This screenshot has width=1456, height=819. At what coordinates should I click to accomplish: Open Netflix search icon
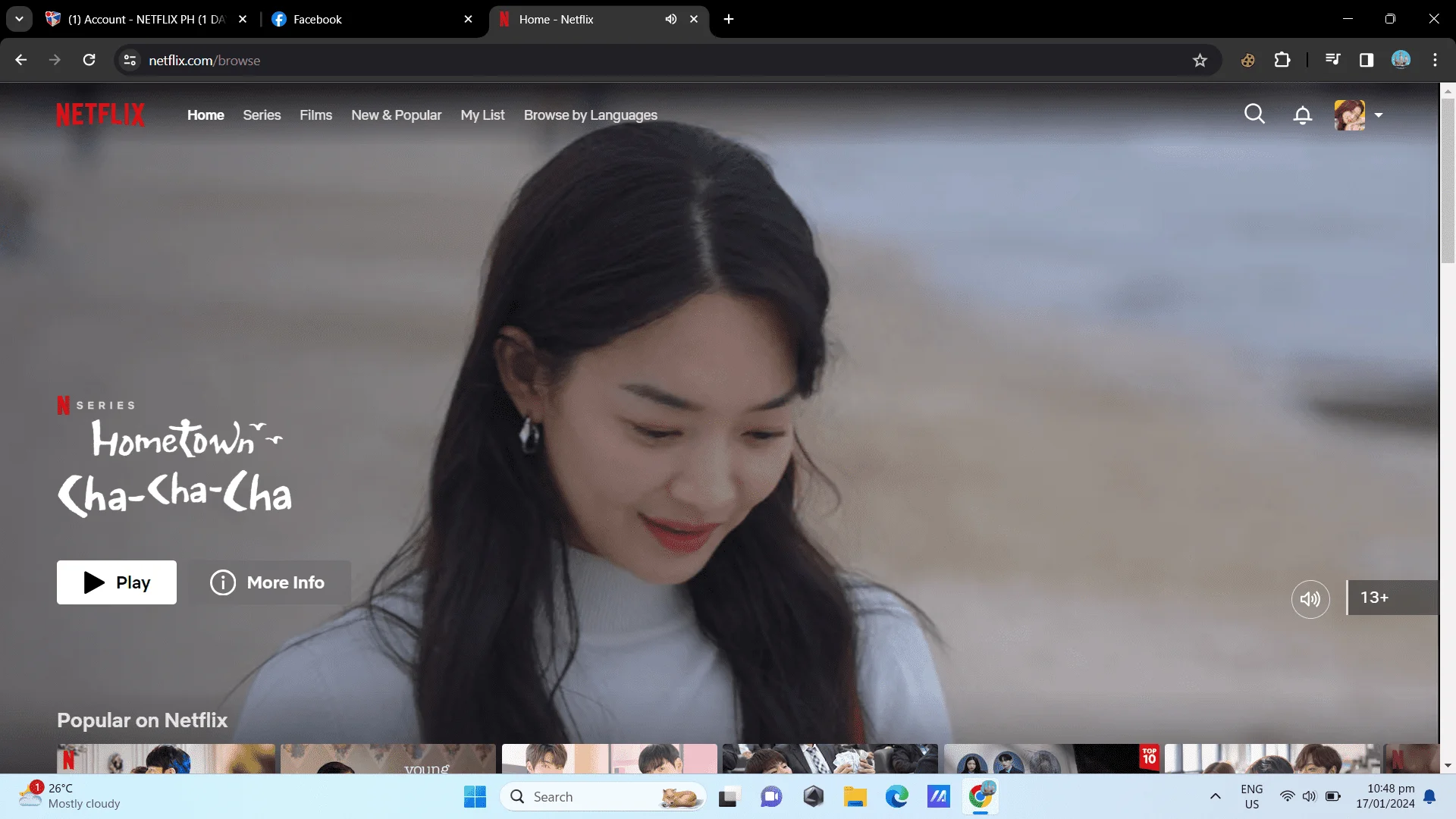pyautogui.click(x=1254, y=115)
